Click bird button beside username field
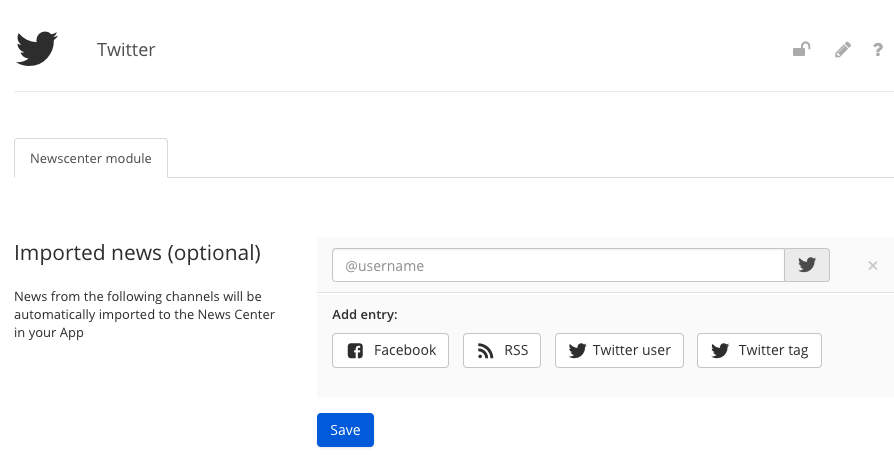Viewport: 894px width, 455px height. click(x=807, y=265)
